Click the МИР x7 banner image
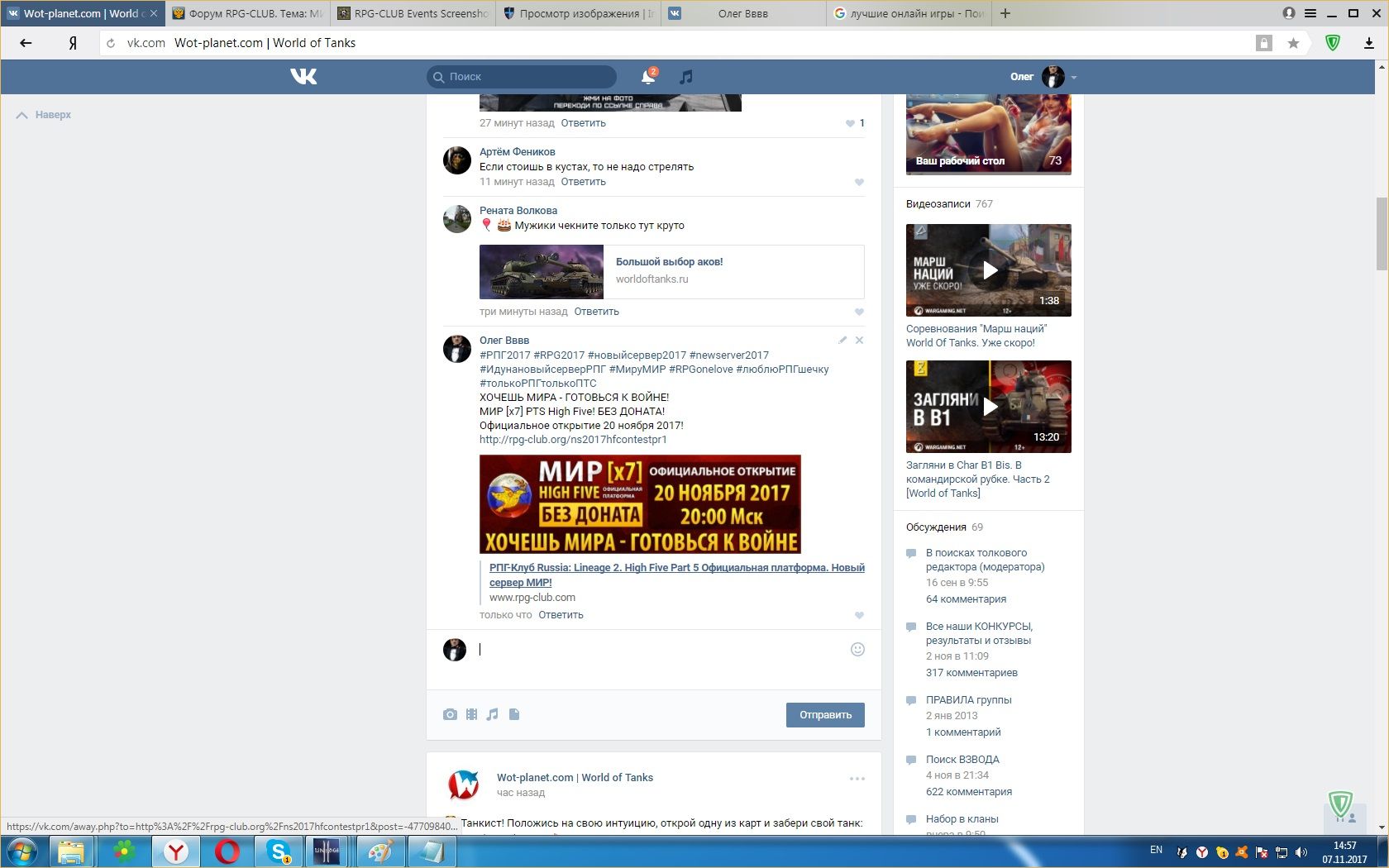The image size is (1389, 868). coord(640,504)
